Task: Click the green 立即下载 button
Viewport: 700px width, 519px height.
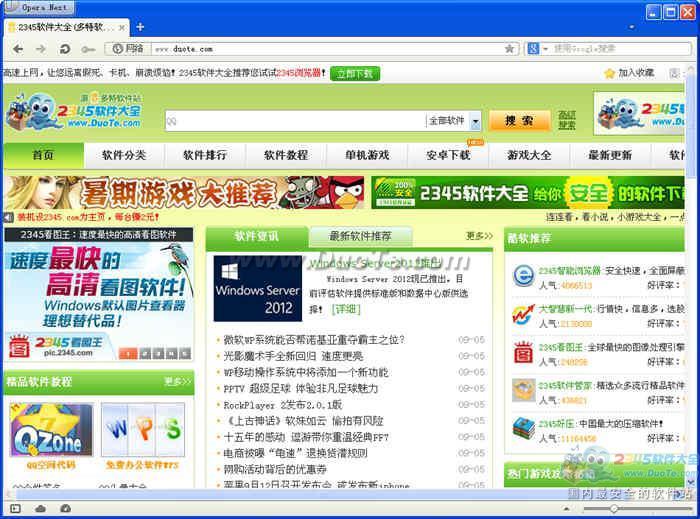Action: point(354,73)
